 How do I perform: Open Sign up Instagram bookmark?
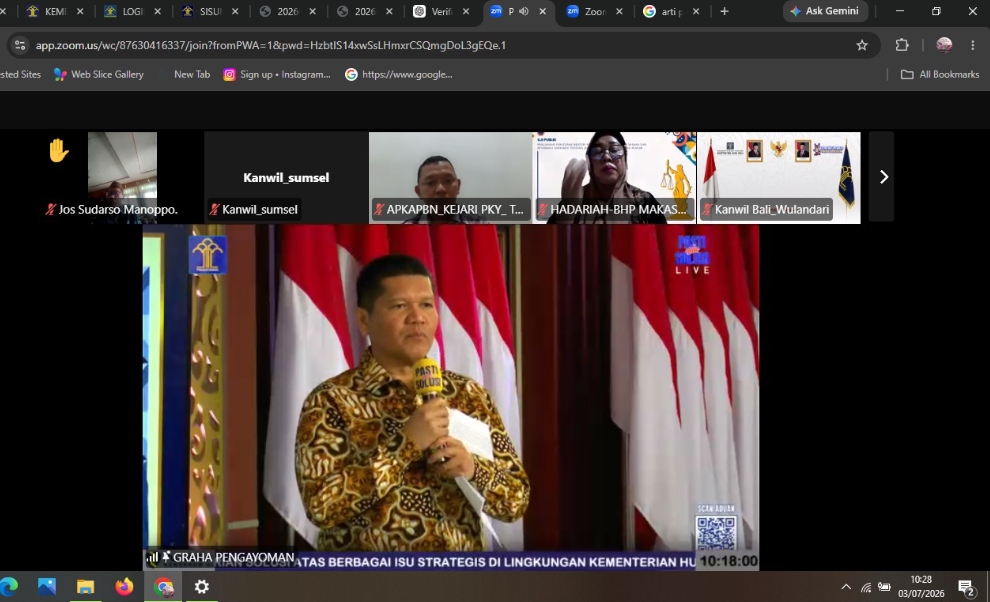[277, 75]
